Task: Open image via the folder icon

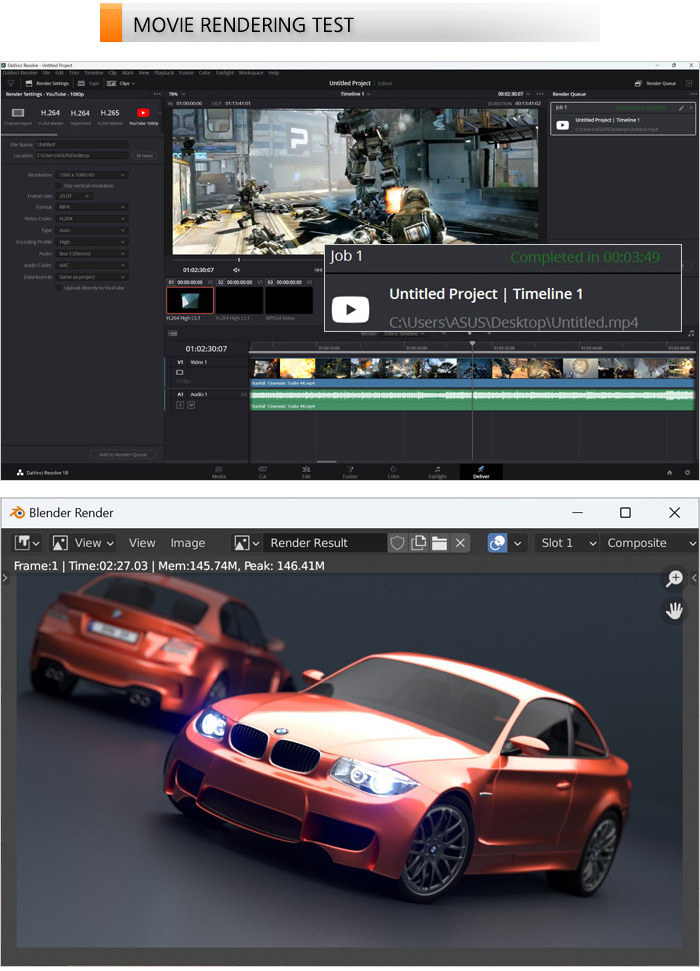Action: [439, 543]
